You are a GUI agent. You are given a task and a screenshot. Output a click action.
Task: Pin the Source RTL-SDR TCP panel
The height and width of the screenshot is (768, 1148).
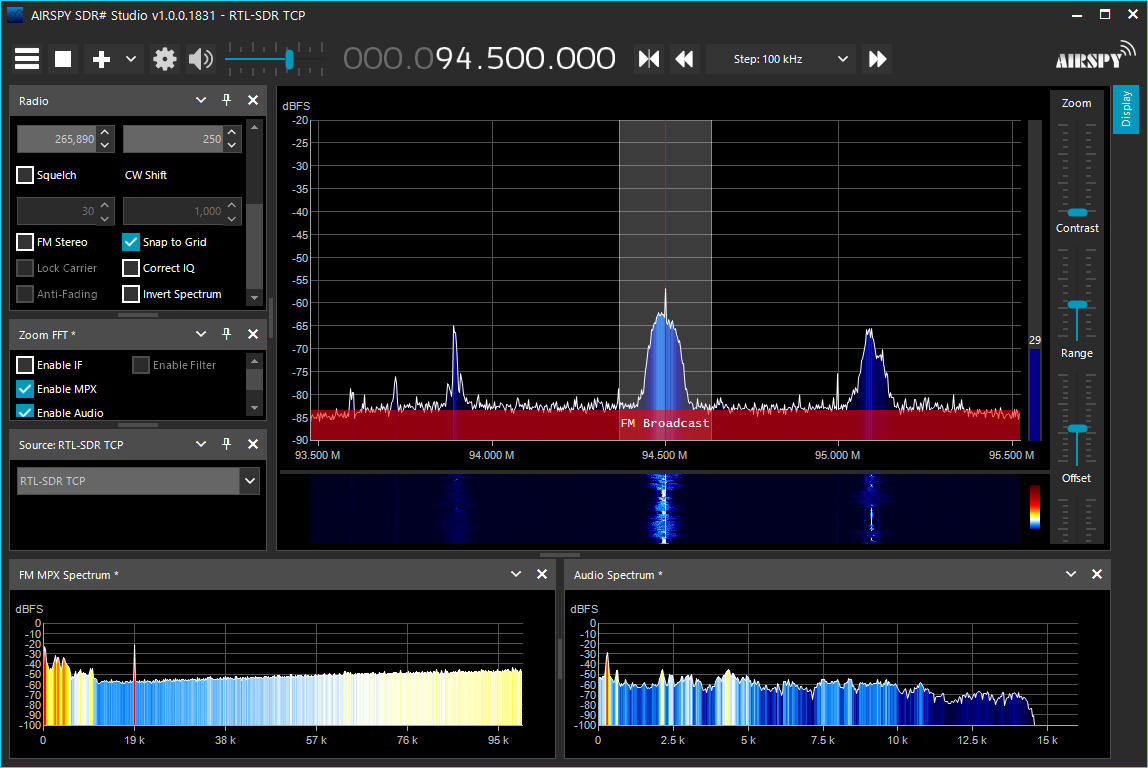click(x=226, y=444)
